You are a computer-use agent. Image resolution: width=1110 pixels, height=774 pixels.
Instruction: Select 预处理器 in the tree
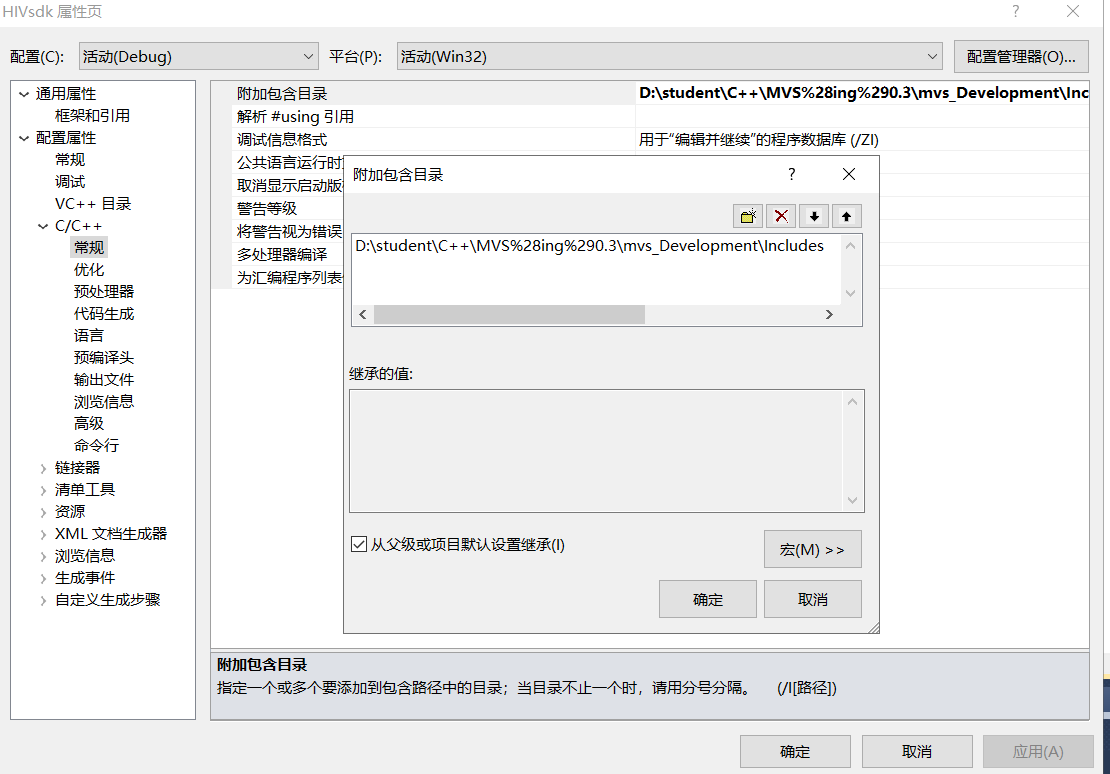click(x=104, y=291)
